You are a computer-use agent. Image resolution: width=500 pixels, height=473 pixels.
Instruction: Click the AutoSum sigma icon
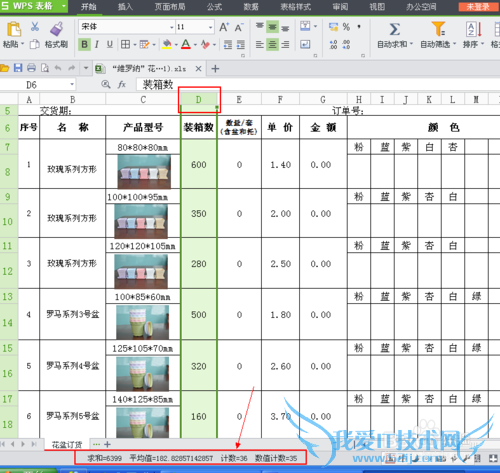[x=395, y=29]
